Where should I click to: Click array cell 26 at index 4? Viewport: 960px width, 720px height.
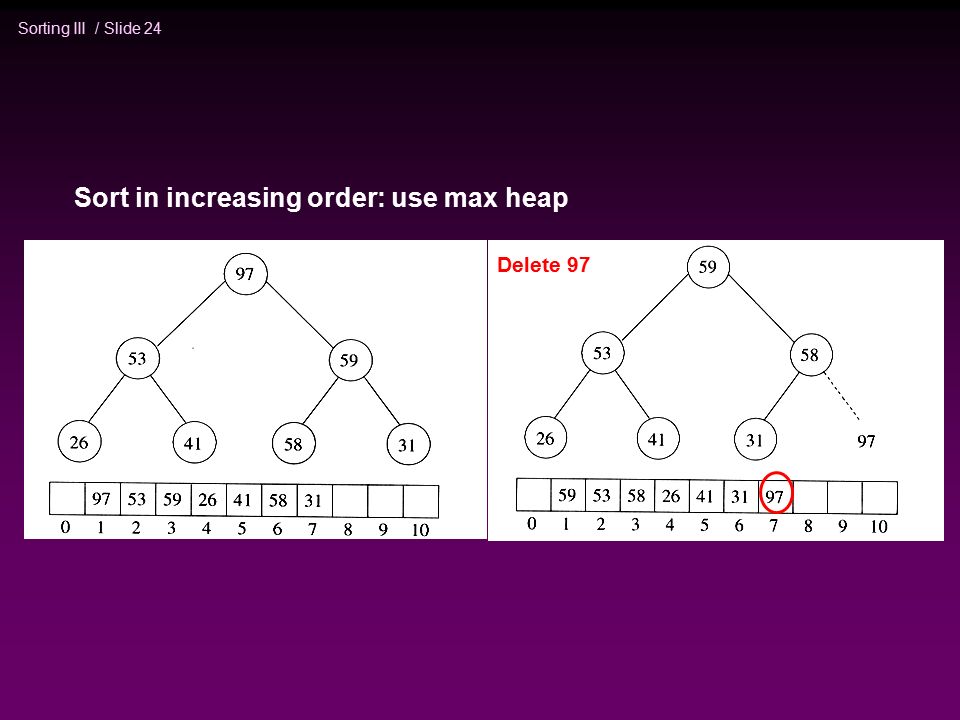(208, 500)
